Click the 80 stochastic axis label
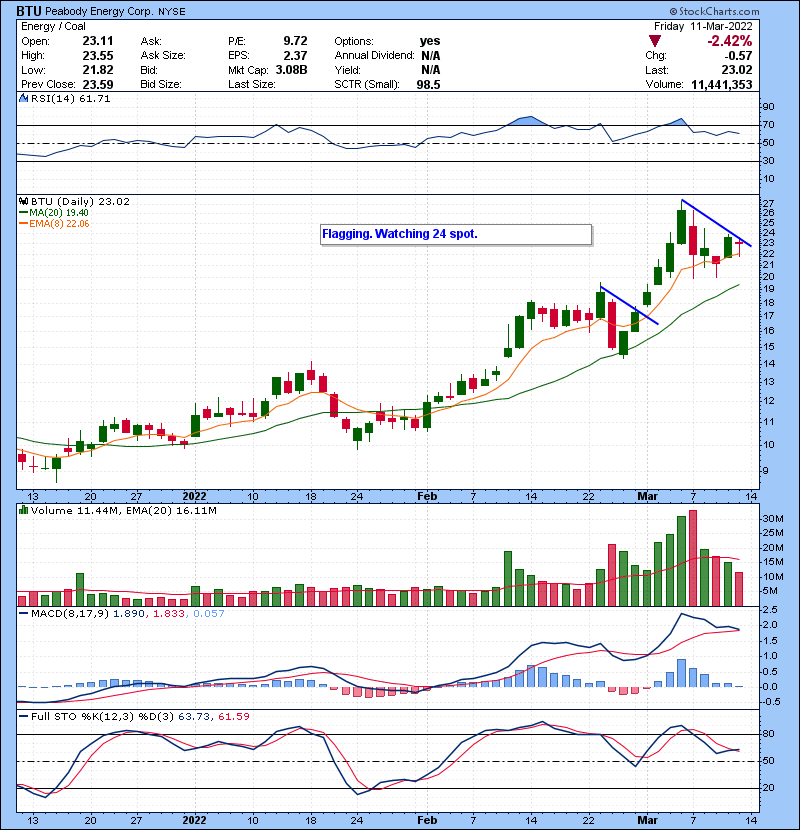 coord(768,734)
